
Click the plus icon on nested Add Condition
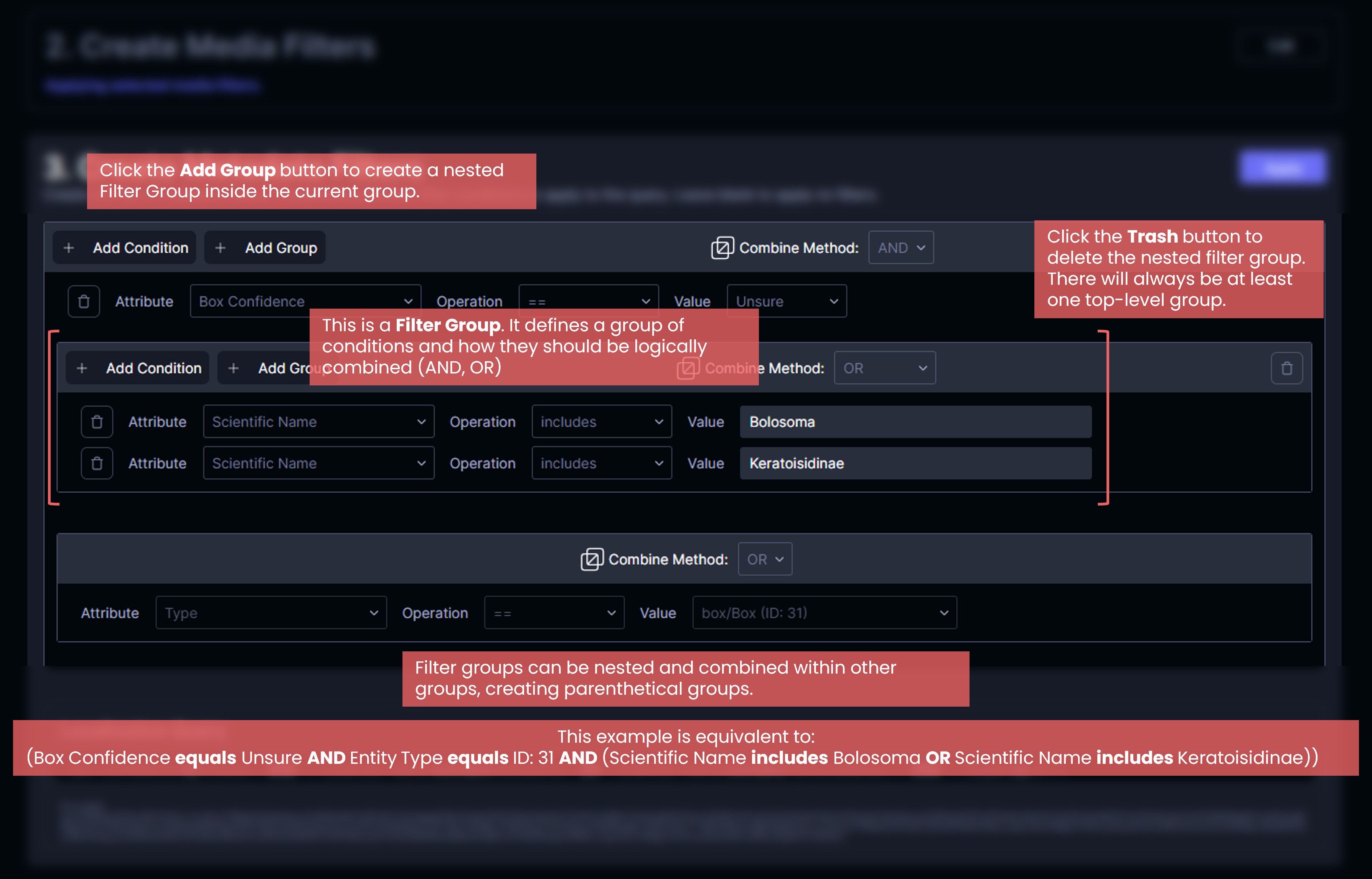(x=82, y=368)
